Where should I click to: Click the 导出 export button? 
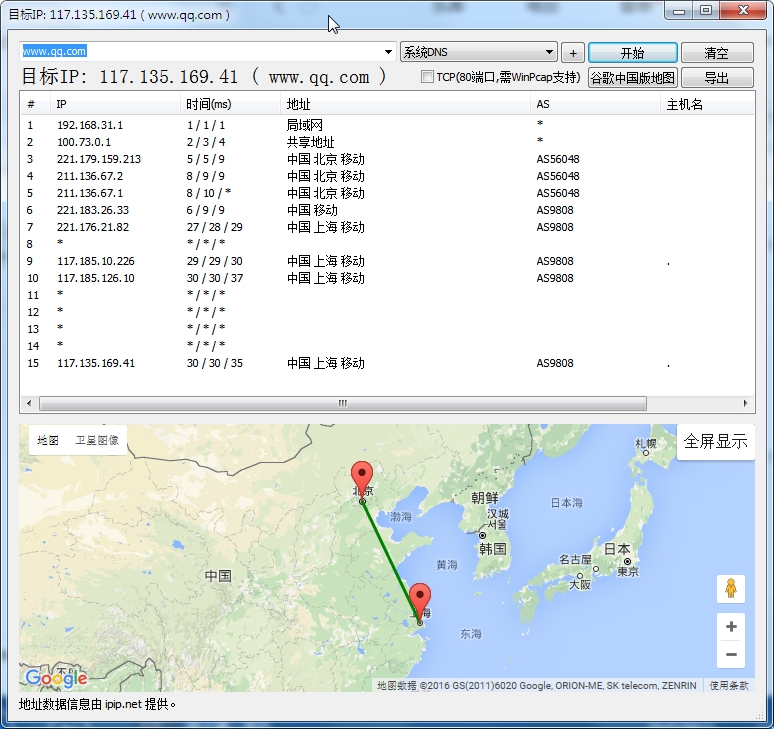coord(717,77)
